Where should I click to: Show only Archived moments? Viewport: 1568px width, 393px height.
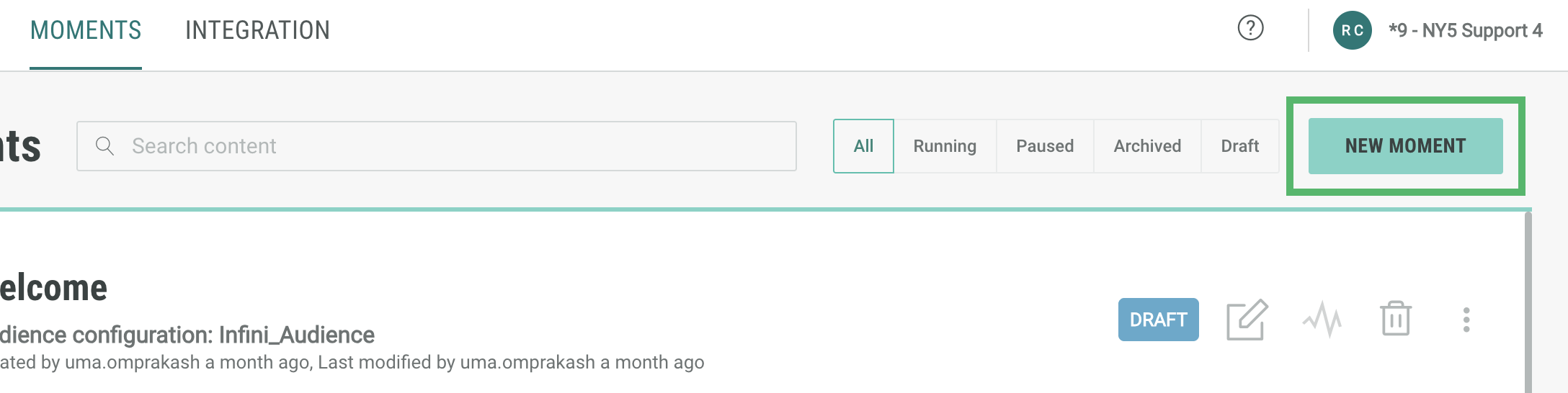[1147, 146]
